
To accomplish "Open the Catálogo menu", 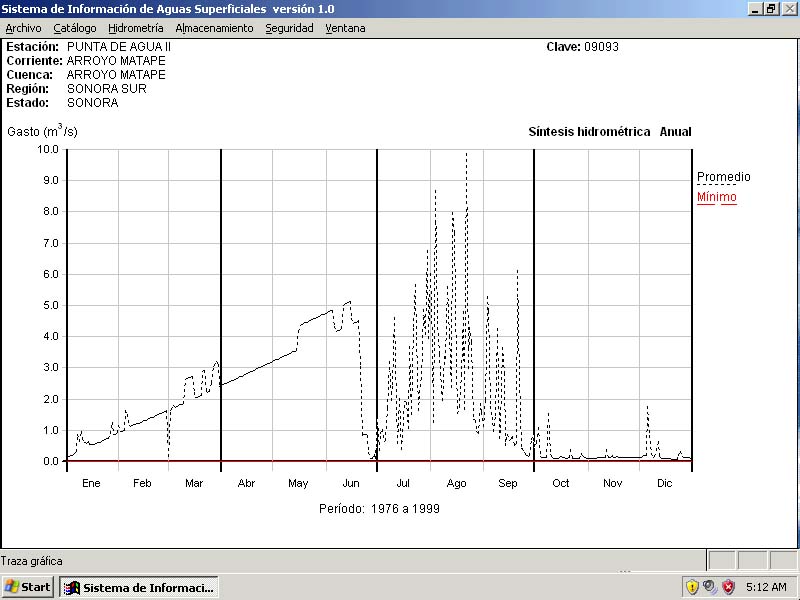I will pyautogui.click(x=75, y=28).
